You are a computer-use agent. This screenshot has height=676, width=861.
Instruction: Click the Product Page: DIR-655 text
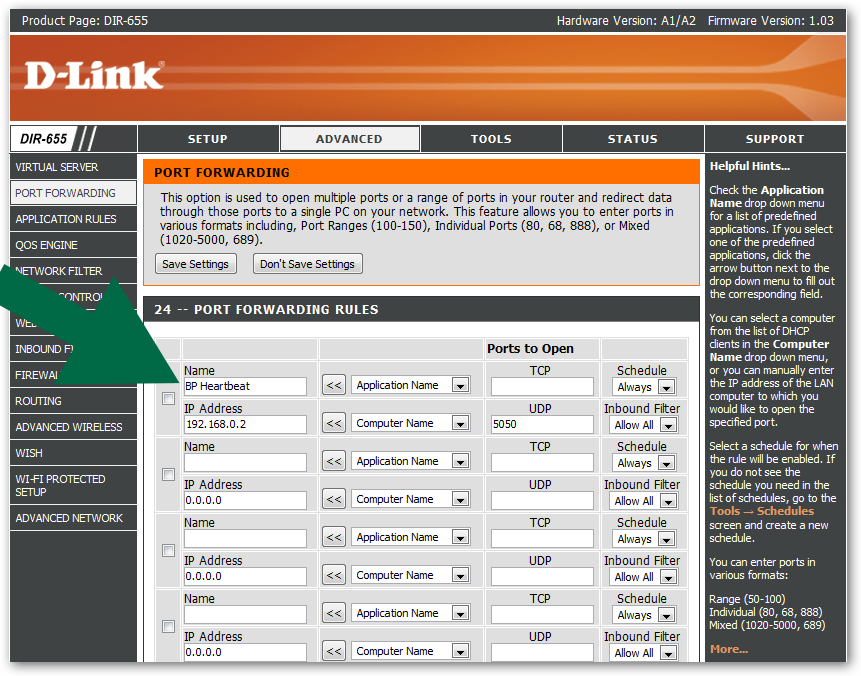pos(85,21)
